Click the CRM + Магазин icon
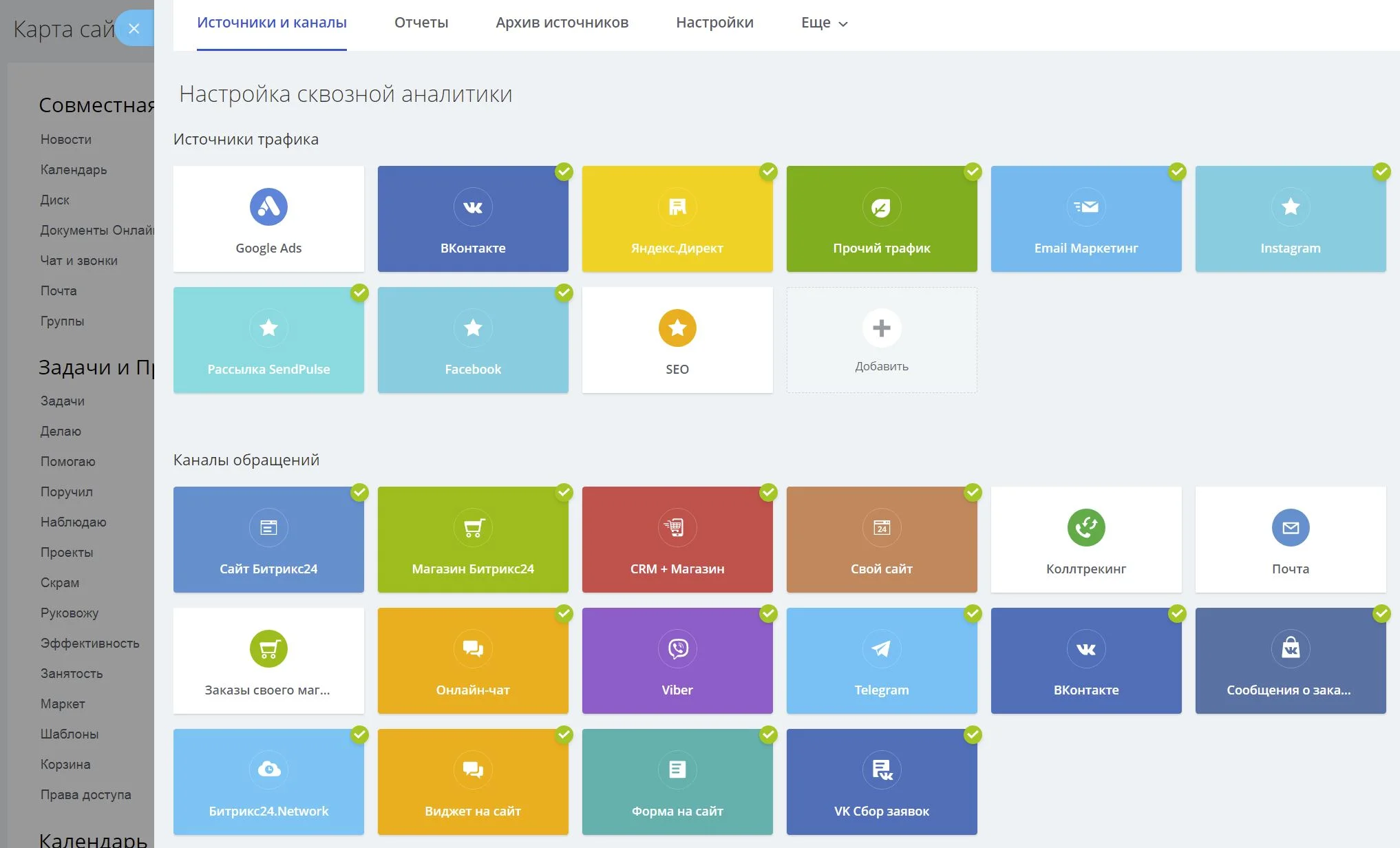The image size is (1400, 848). (677, 527)
